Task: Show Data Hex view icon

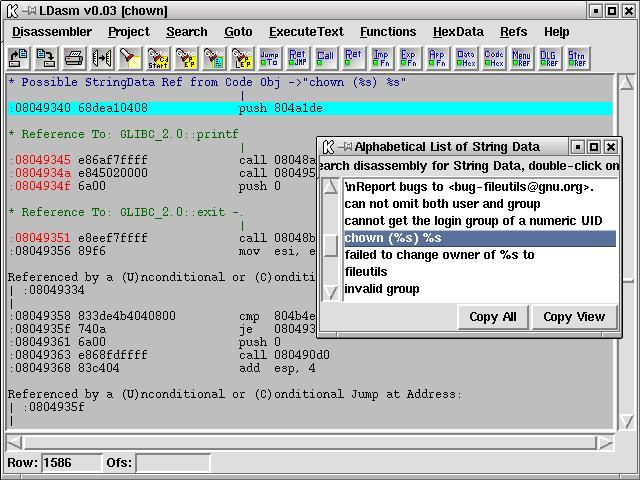Action: click(466, 58)
